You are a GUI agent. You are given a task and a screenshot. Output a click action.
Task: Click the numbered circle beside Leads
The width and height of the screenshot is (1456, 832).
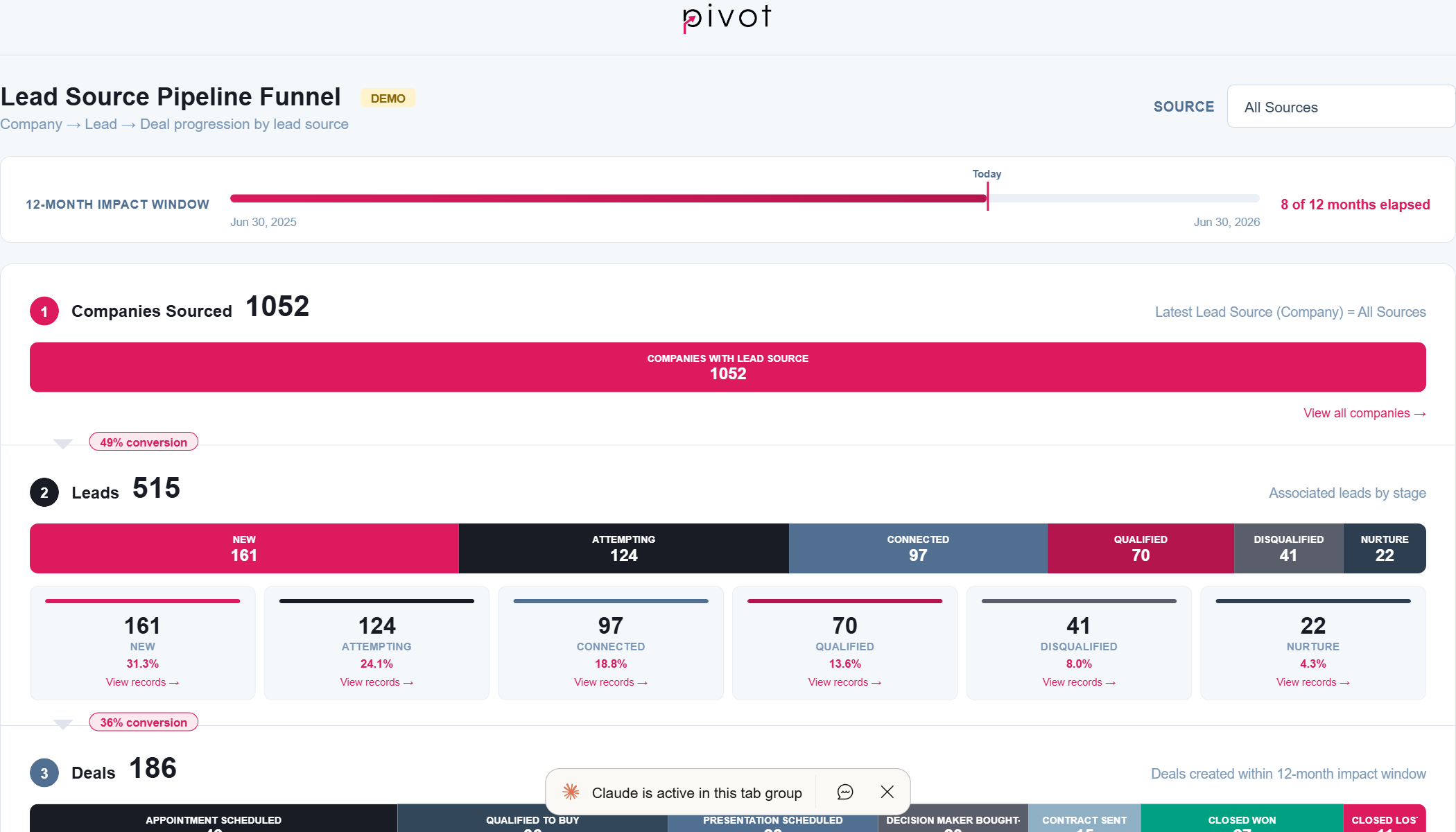(x=44, y=492)
